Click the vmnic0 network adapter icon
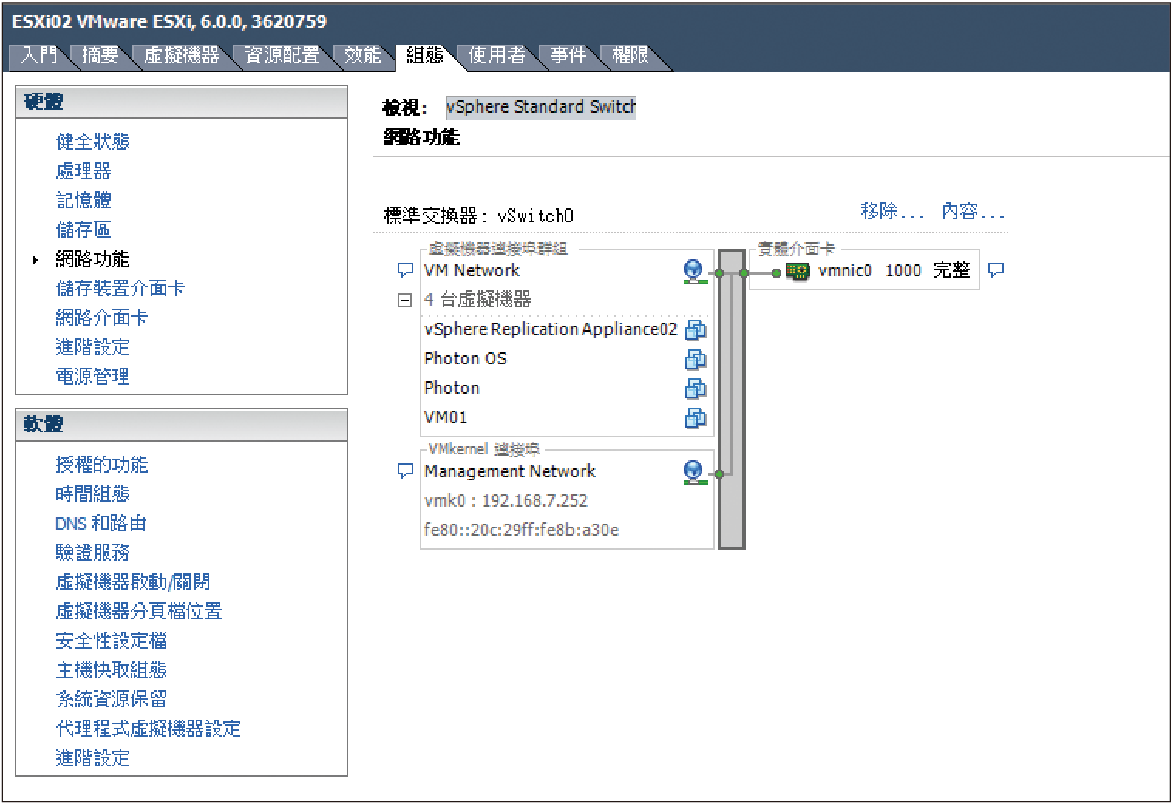The width and height of the screenshot is (1173, 805). pyautogui.click(x=797, y=272)
